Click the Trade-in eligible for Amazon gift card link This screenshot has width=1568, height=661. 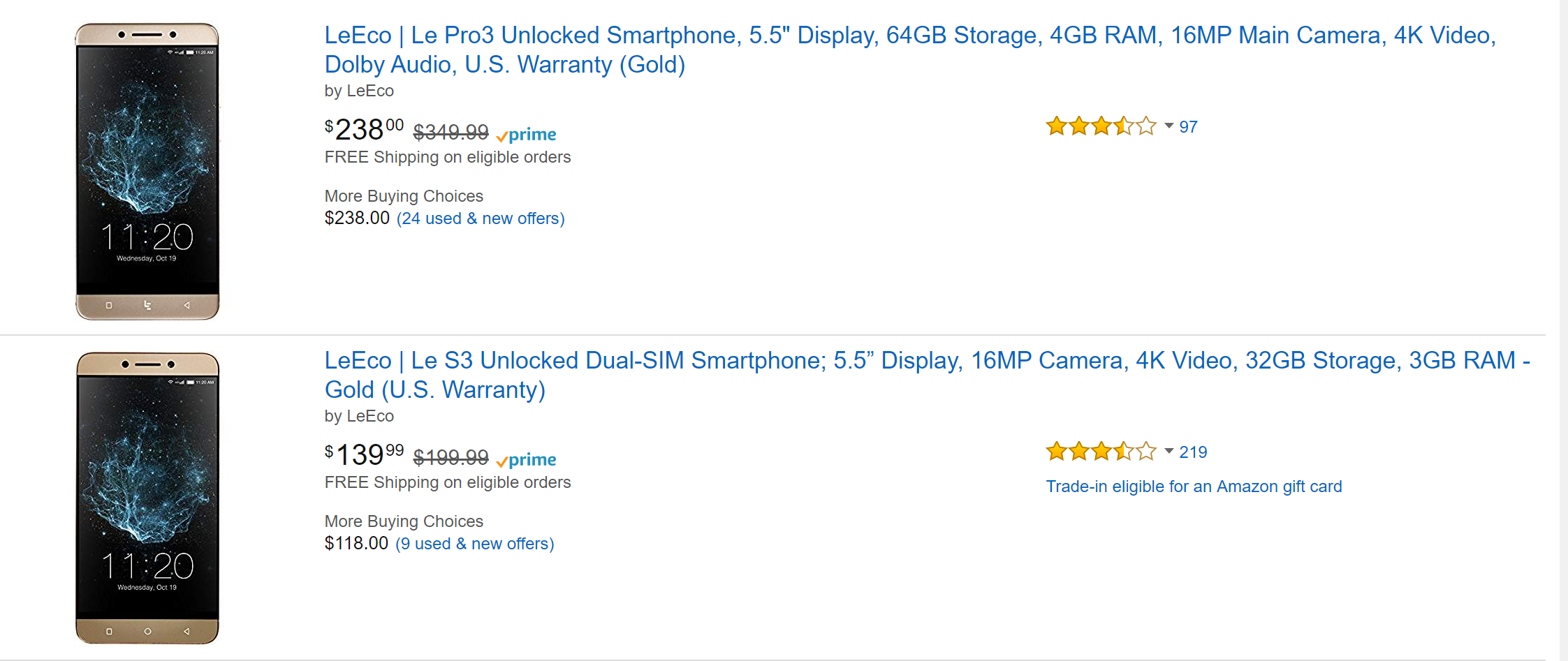[1194, 487]
